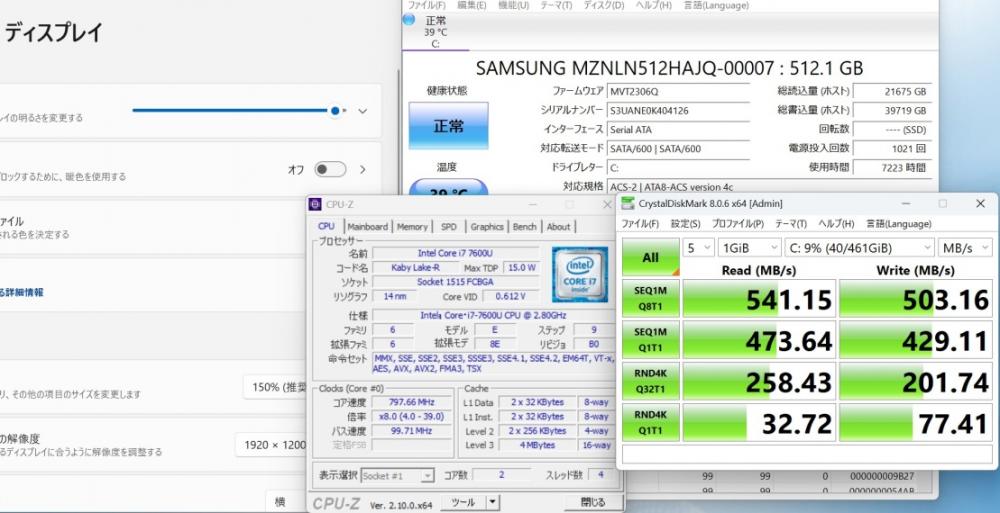This screenshot has height=513, width=1000.
Task: Click the RND4K Q1T1 read result 32.72
Action: [759, 422]
